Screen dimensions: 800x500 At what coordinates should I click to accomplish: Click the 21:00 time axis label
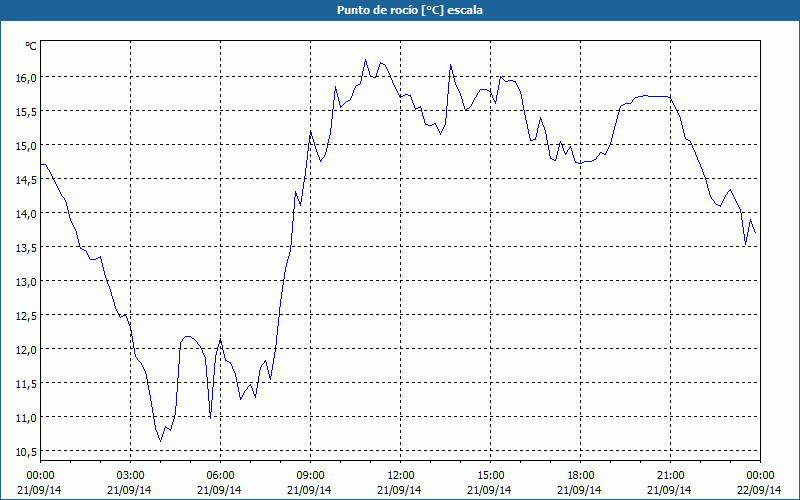(670, 476)
